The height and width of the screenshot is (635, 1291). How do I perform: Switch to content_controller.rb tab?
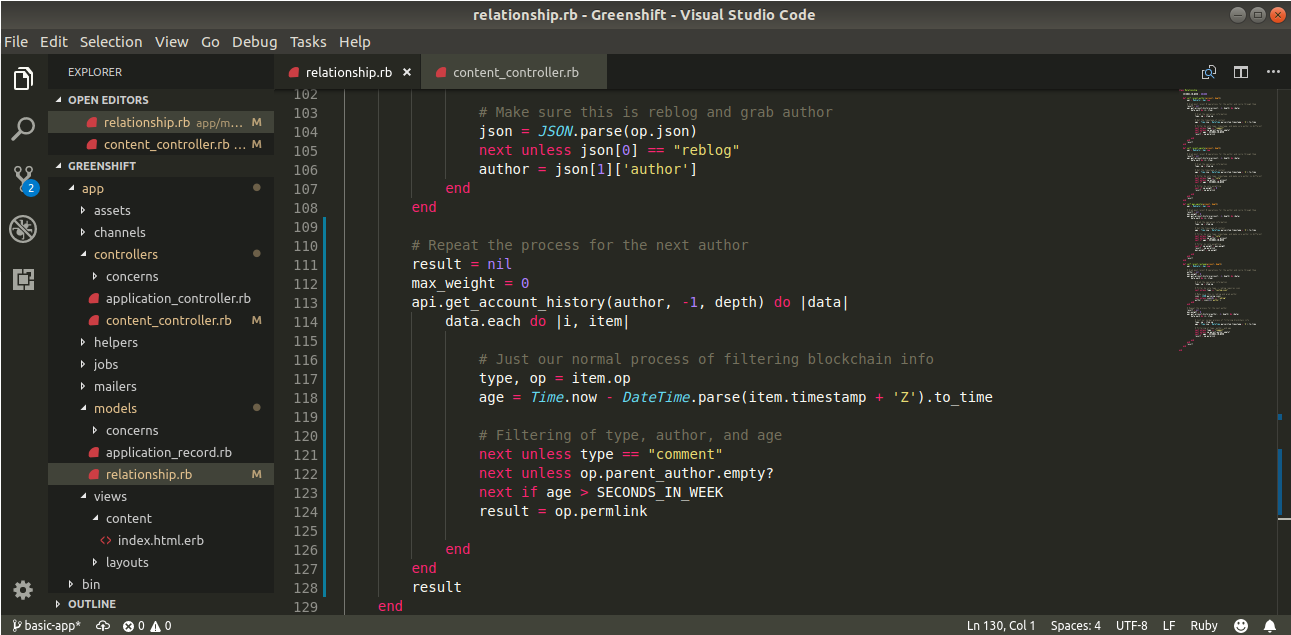[514, 73]
